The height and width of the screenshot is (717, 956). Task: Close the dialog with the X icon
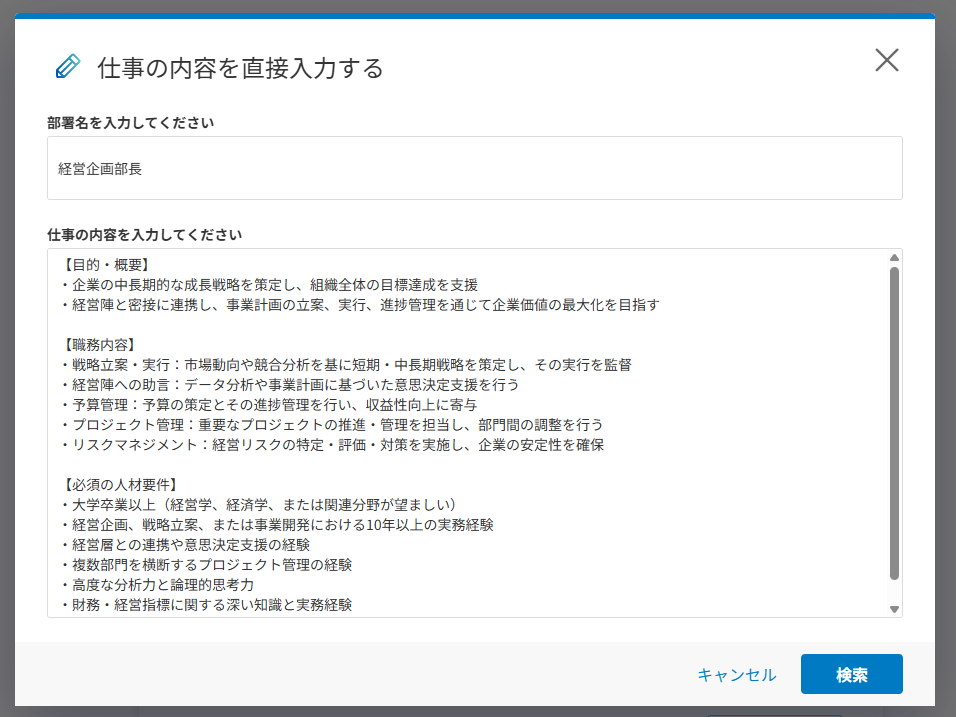click(x=886, y=60)
